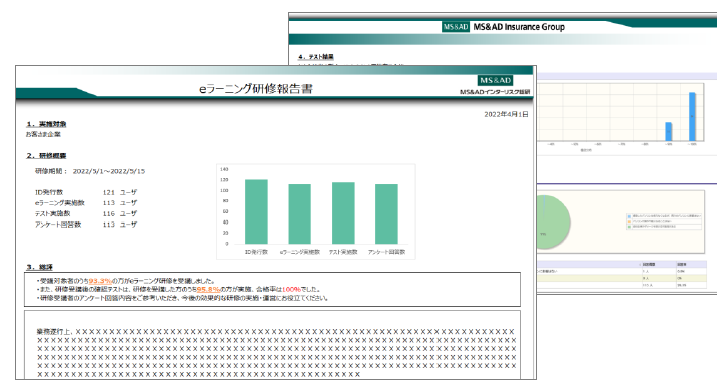Image resolution: width=717 pixels, height=382 pixels.
Task: Click the MS&AD logo on the front report
Action: (495, 81)
